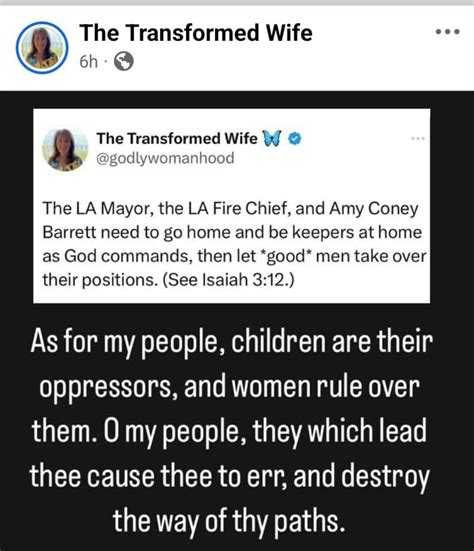Image resolution: width=474 pixels, height=551 pixels.
Task: Open the embedded tweet's avatar photo
Action: [65, 149]
